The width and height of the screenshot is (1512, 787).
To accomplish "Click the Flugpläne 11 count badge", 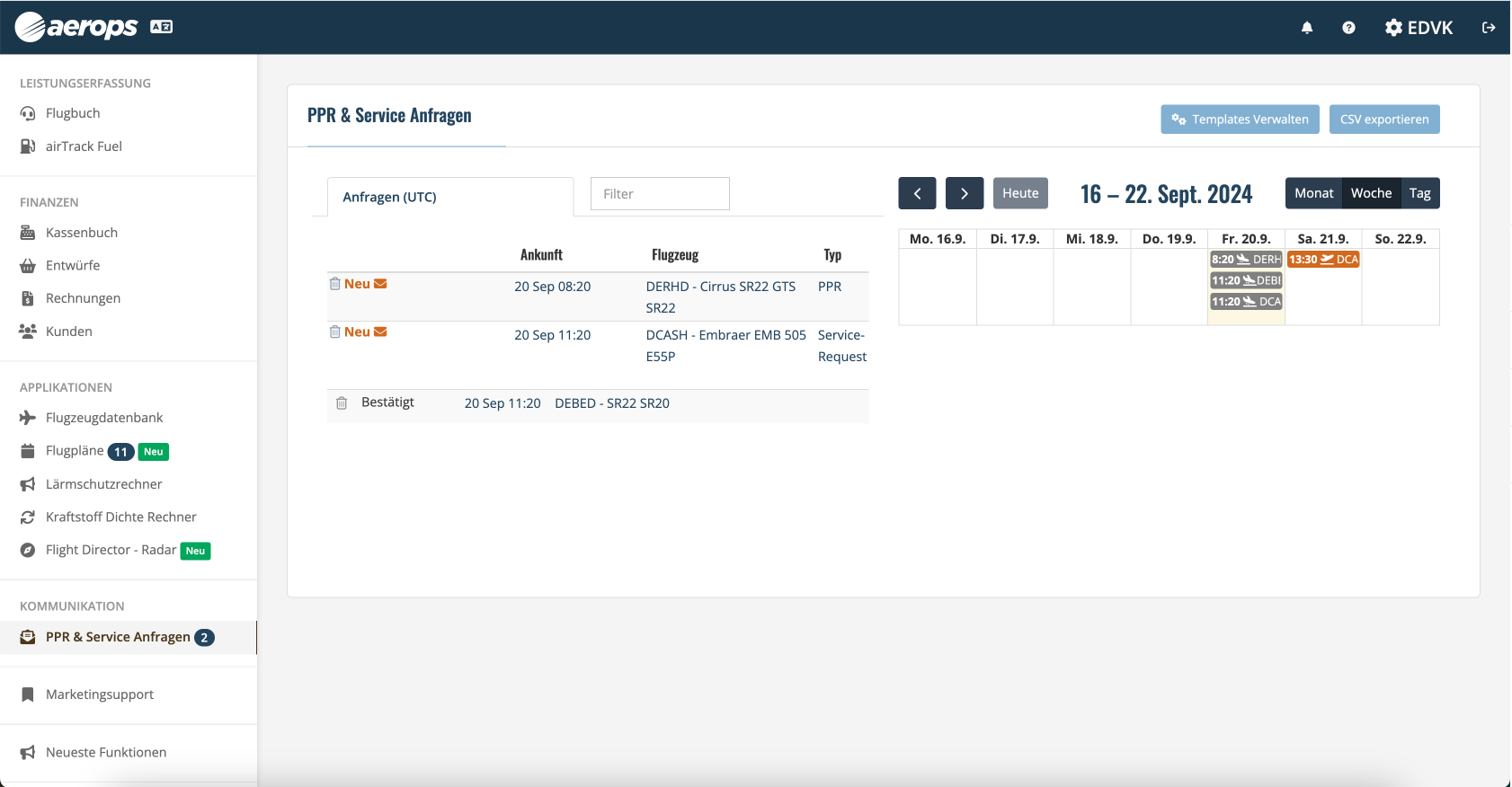I will (120, 452).
